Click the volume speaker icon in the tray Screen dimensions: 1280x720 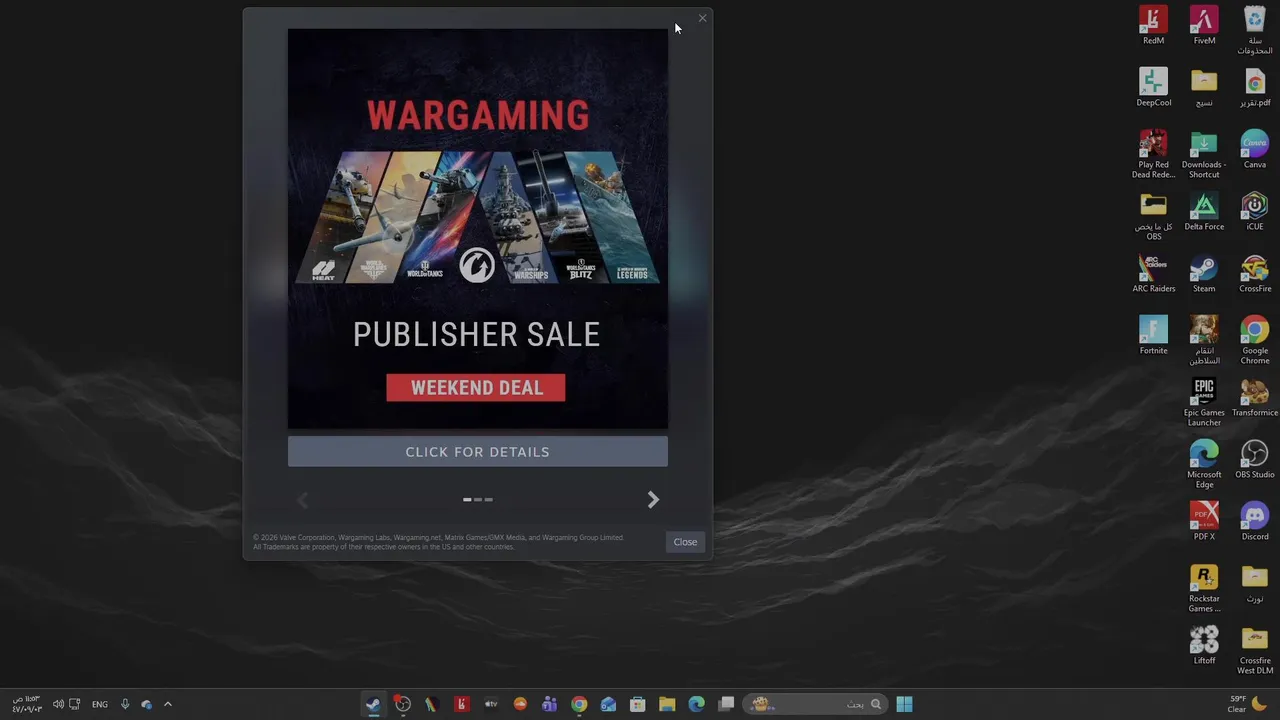(x=58, y=704)
